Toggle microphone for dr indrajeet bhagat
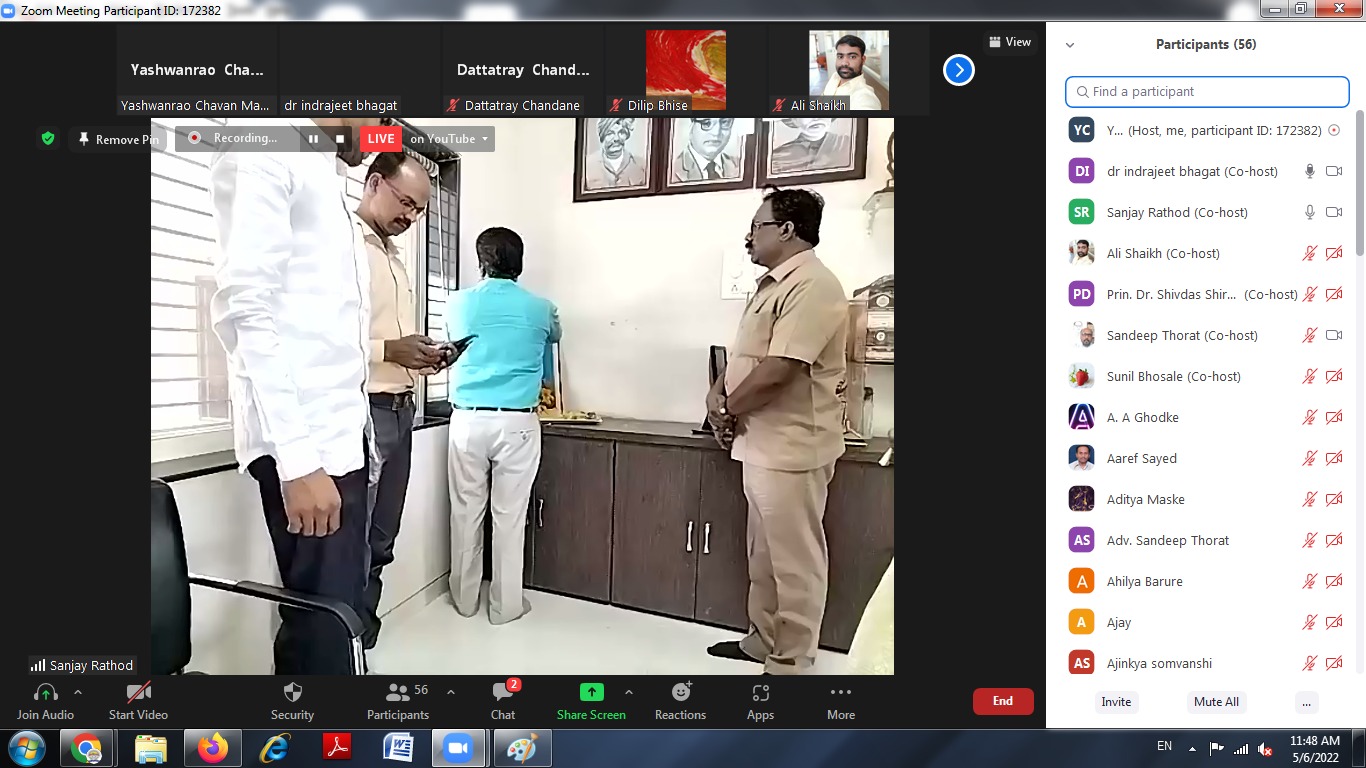1366x768 pixels. (1310, 171)
